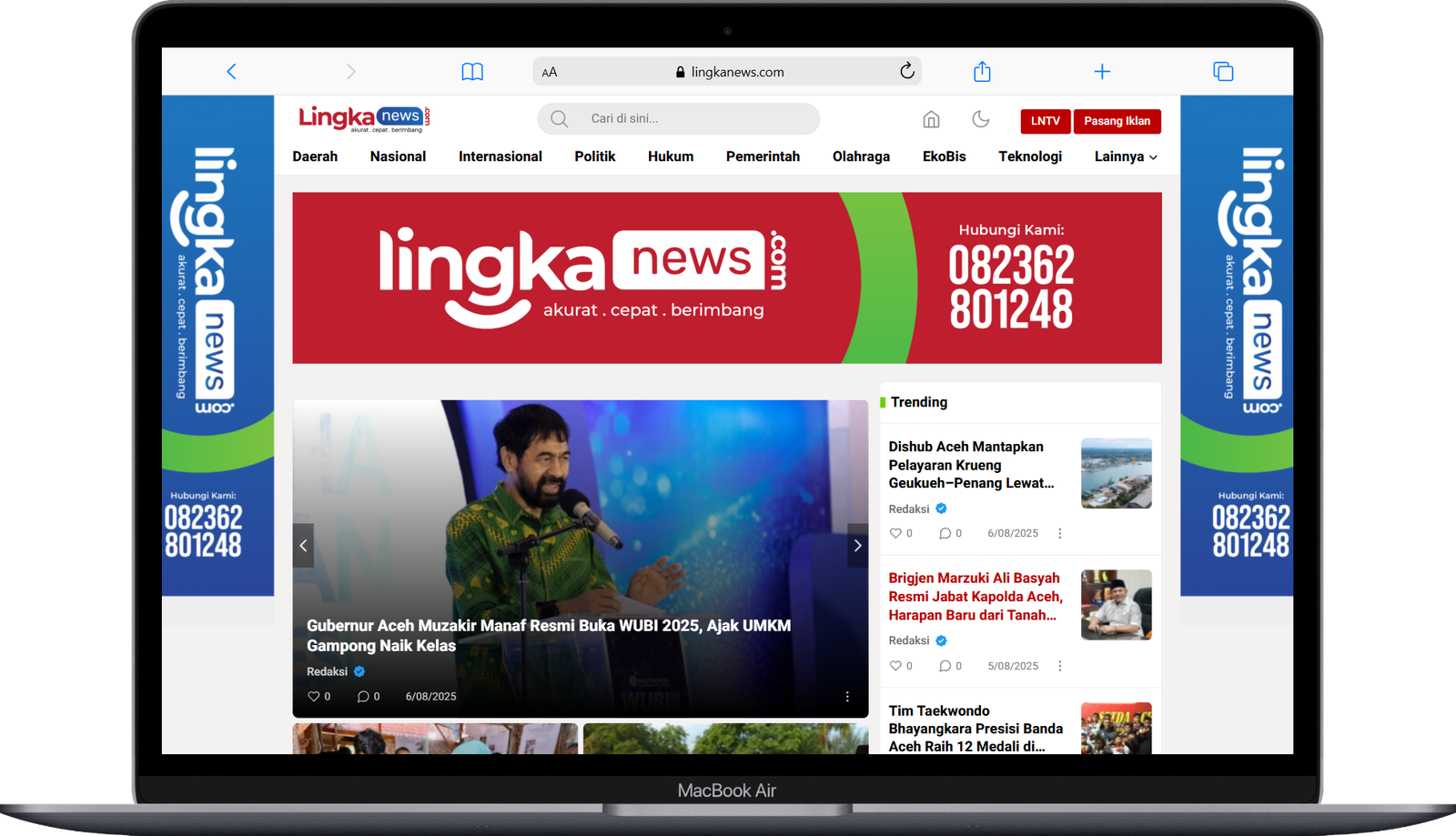Viewport: 1456px width, 836px height.
Task: Open the AA reader text size menu
Action: tap(550, 72)
